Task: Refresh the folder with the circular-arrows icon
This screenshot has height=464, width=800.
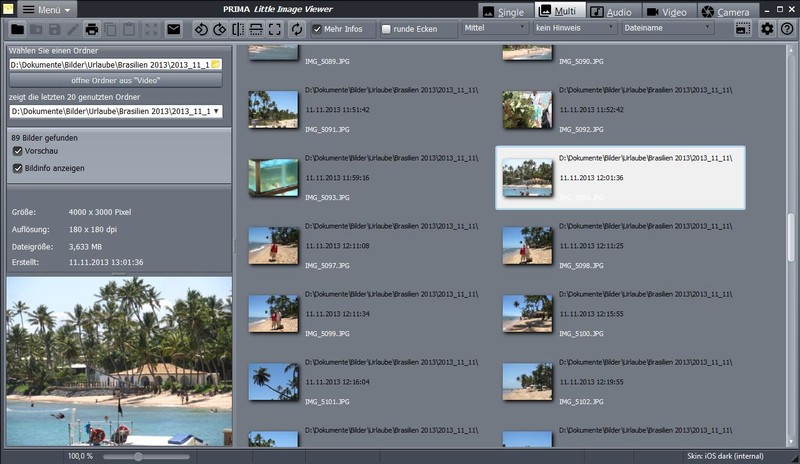Action: coord(297,29)
